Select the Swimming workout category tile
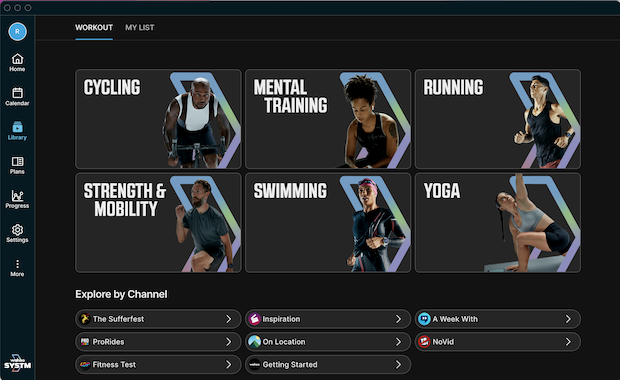This screenshot has width=620, height=380. pyautogui.click(x=328, y=223)
